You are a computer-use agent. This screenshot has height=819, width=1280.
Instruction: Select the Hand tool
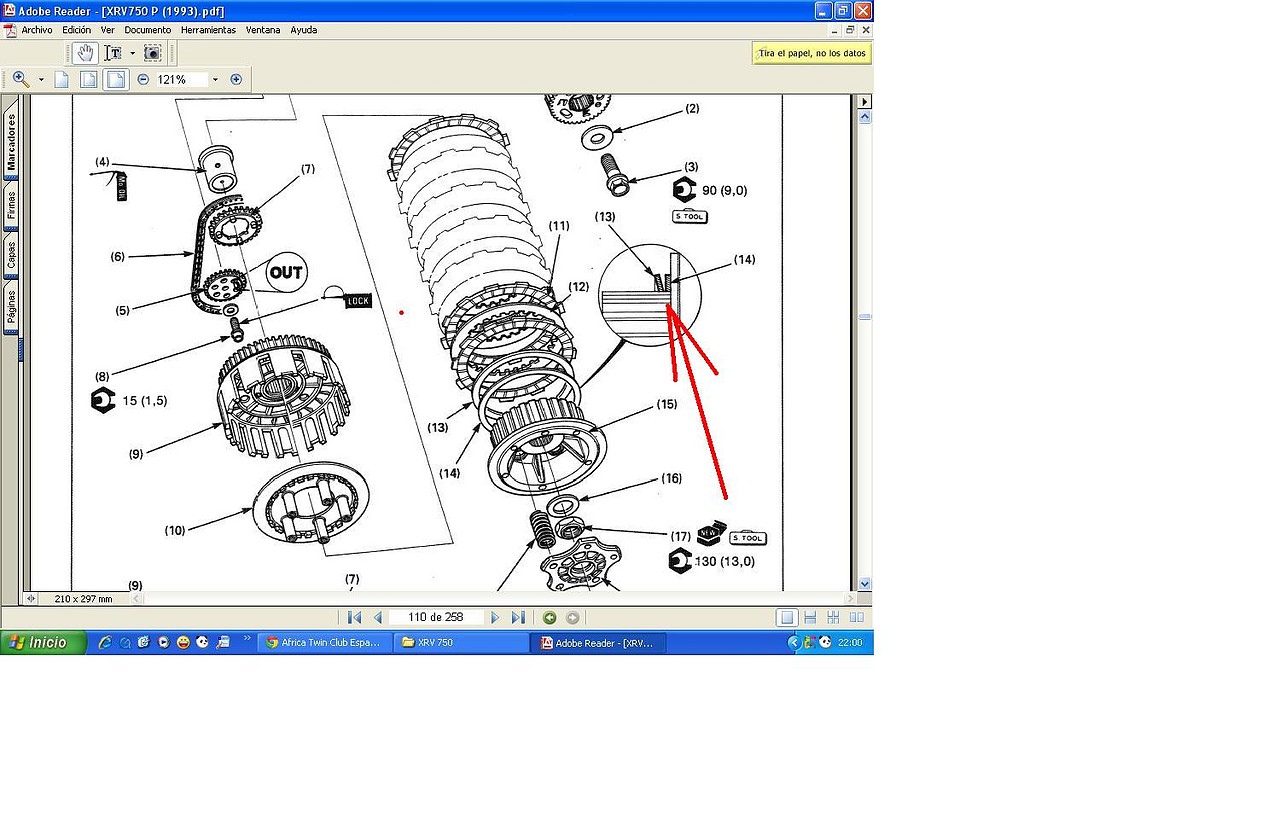(85, 53)
